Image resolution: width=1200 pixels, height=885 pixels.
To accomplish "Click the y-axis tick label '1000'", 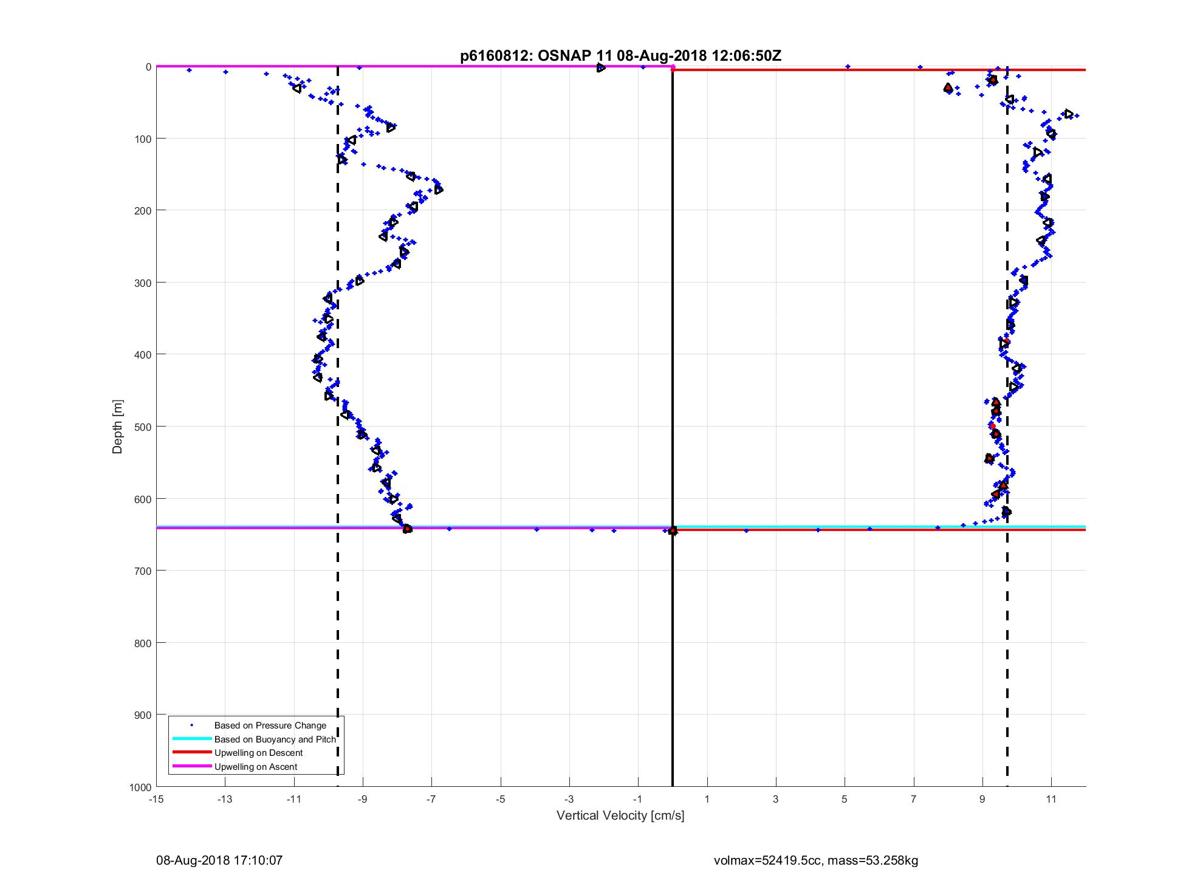I will tap(139, 788).
